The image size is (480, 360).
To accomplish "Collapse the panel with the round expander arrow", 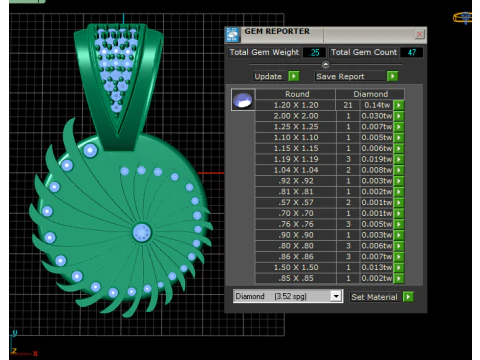I will pyautogui.click(x=326, y=64).
